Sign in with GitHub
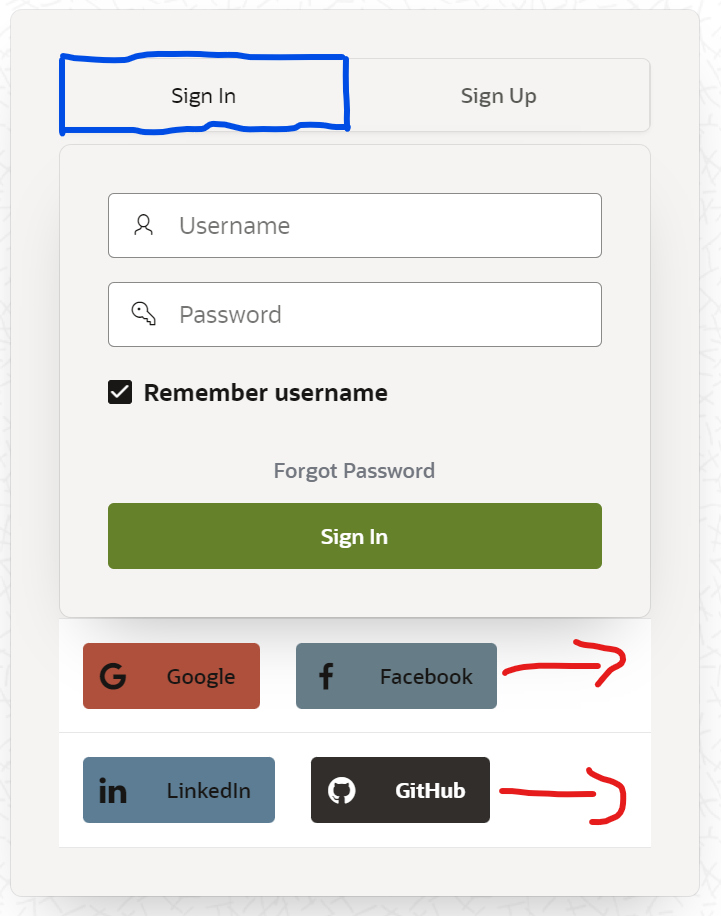Screen dimensions: 721x916 pos(400,790)
